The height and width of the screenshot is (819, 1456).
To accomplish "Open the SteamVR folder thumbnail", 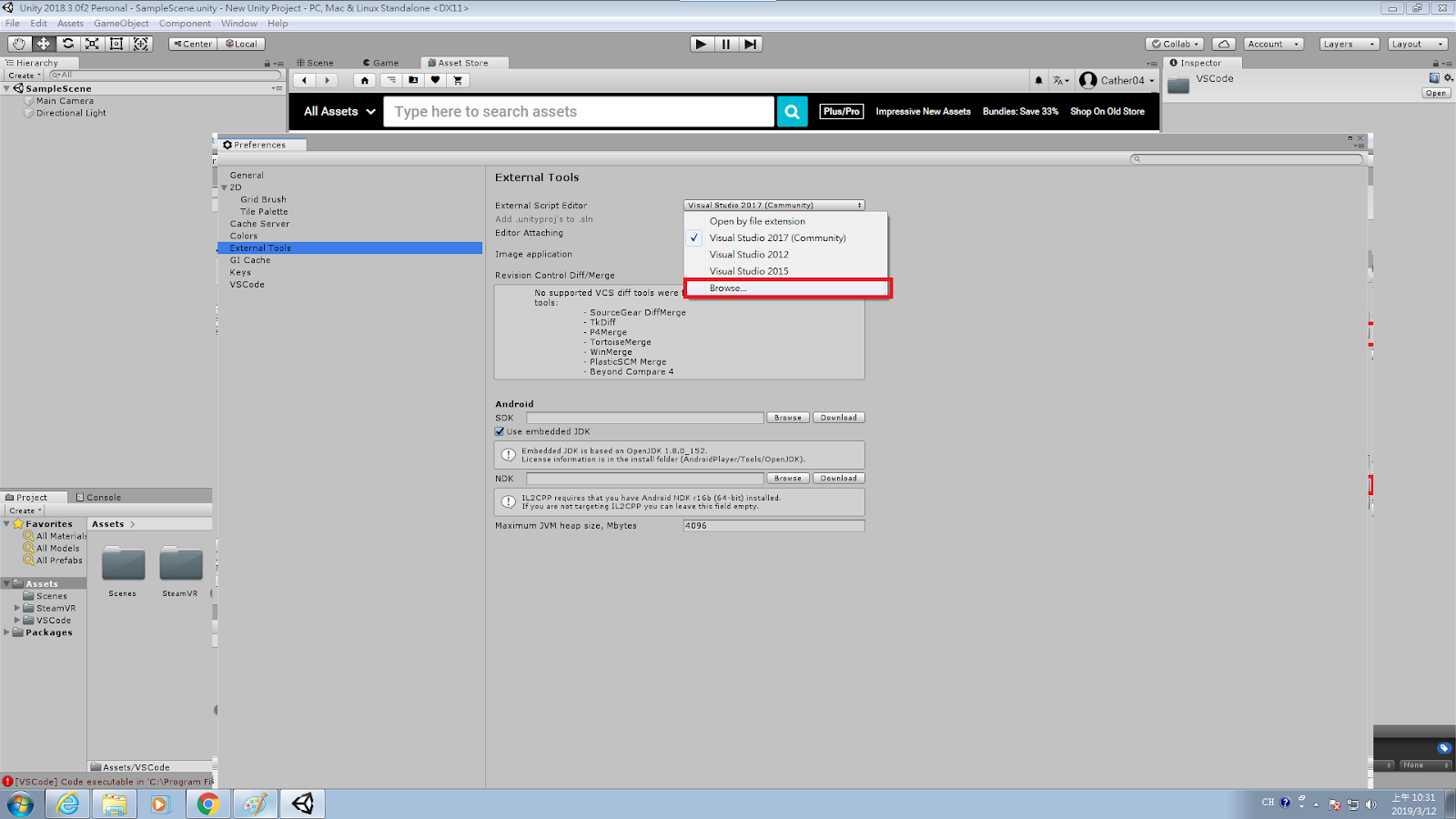I will coord(180,564).
